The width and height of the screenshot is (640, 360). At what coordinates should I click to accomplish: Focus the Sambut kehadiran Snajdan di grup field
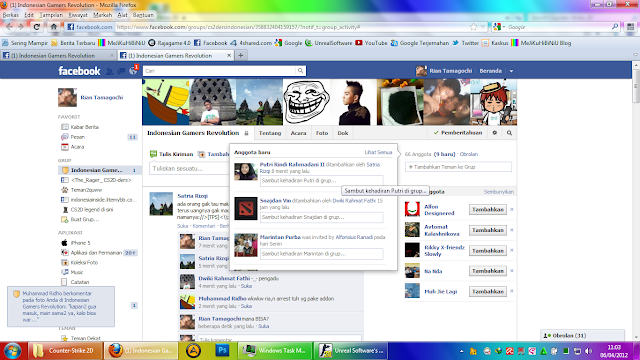(x=322, y=217)
